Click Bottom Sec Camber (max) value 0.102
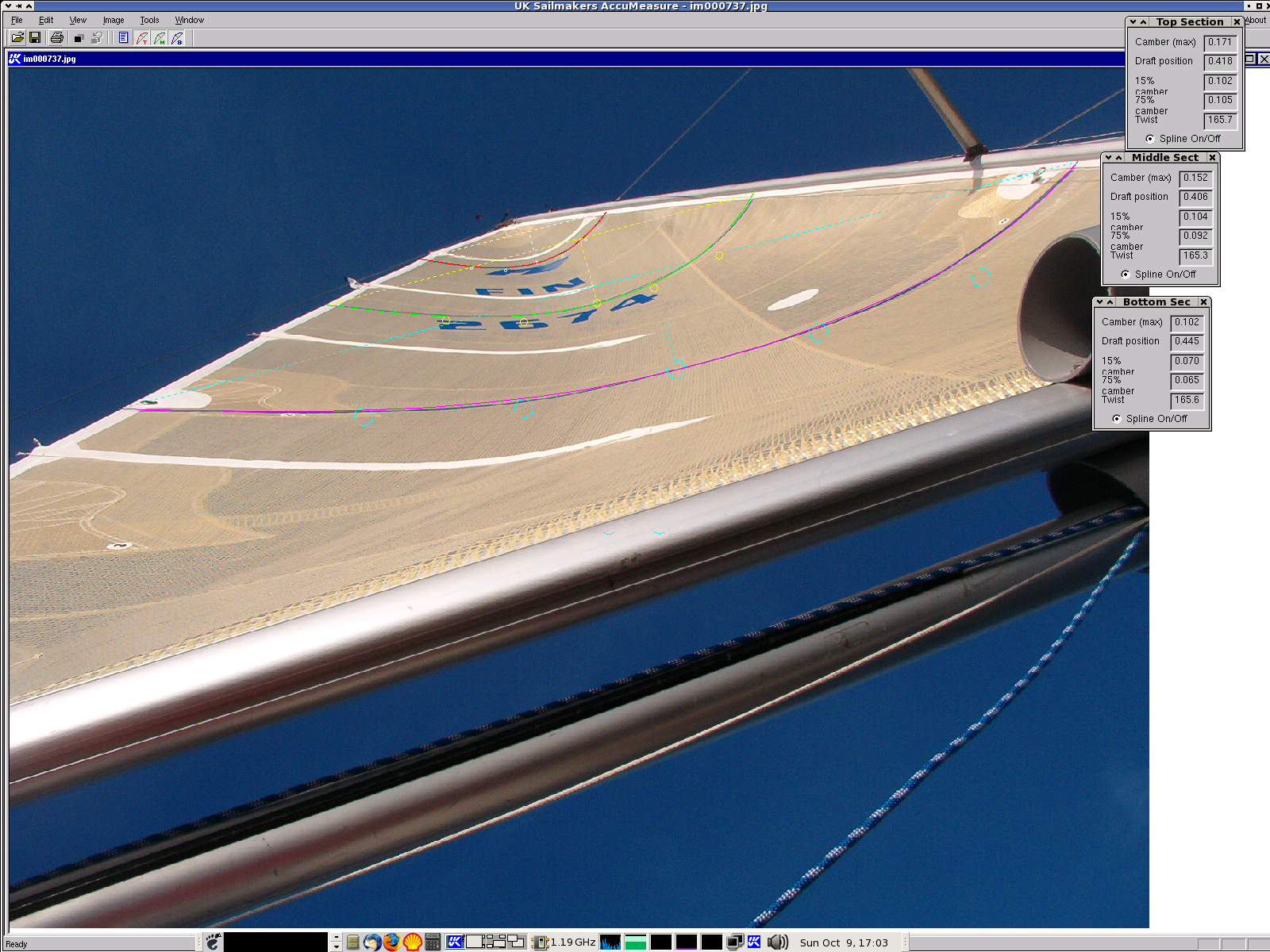This screenshot has width=1270, height=952. pos(1187,323)
